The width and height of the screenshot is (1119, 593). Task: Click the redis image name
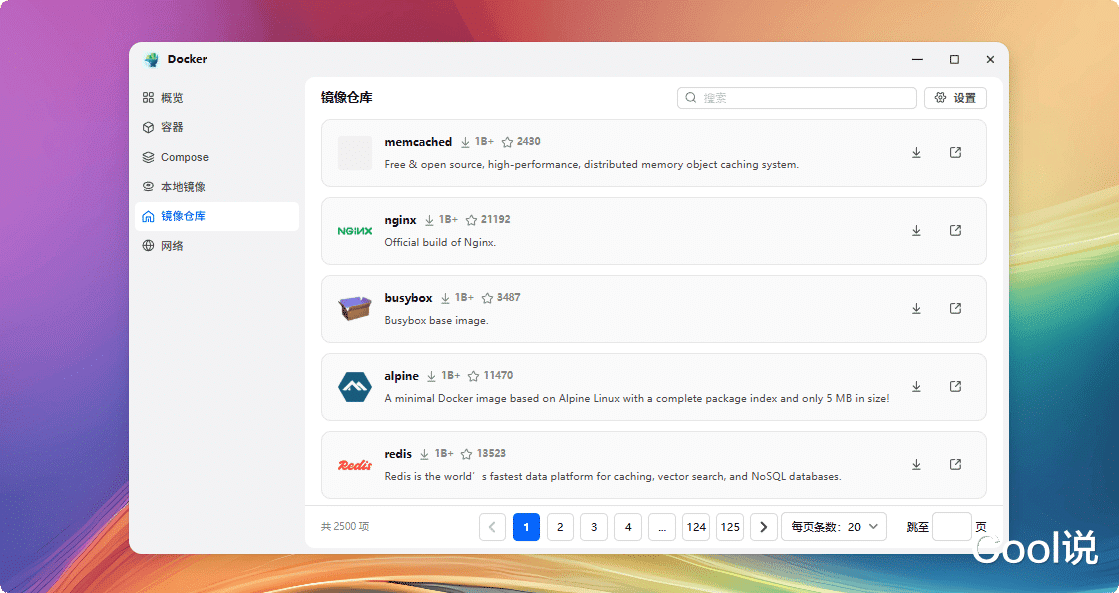[398, 454]
